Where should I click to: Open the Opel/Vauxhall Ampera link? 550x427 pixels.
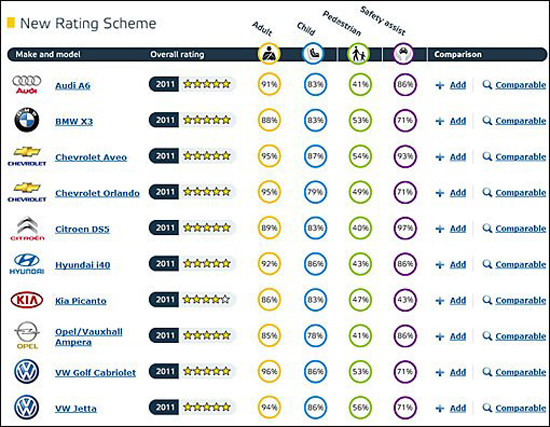(x=89, y=337)
